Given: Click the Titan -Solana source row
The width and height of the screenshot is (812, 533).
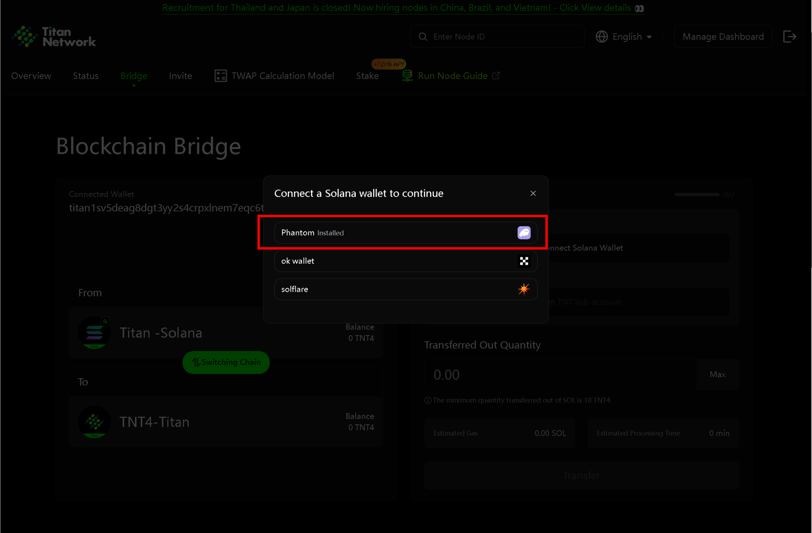Looking at the screenshot, I should [x=226, y=333].
